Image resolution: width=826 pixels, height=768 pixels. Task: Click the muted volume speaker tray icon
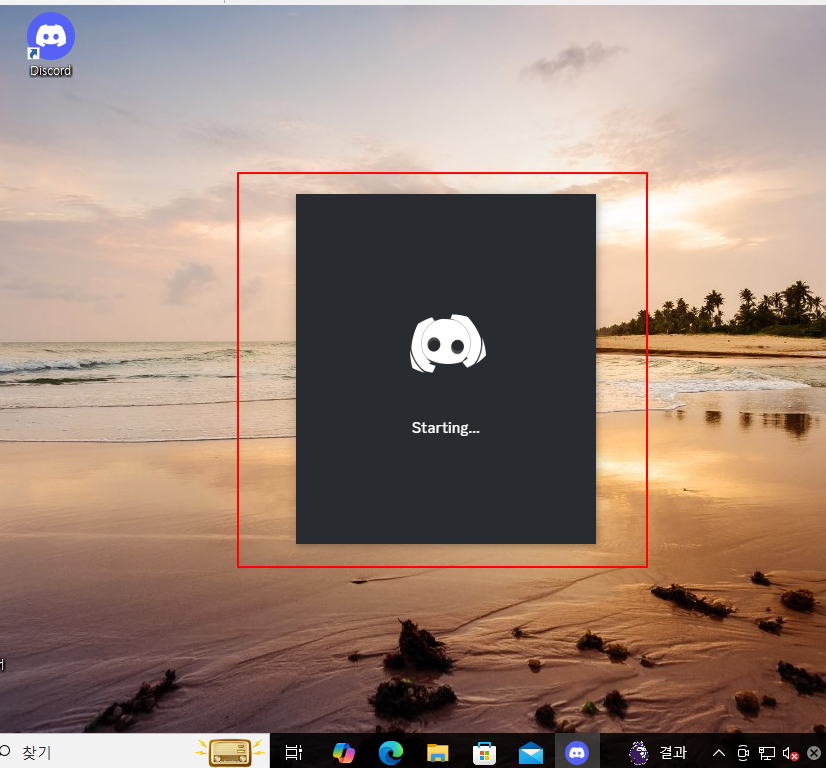pyautogui.click(x=790, y=754)
